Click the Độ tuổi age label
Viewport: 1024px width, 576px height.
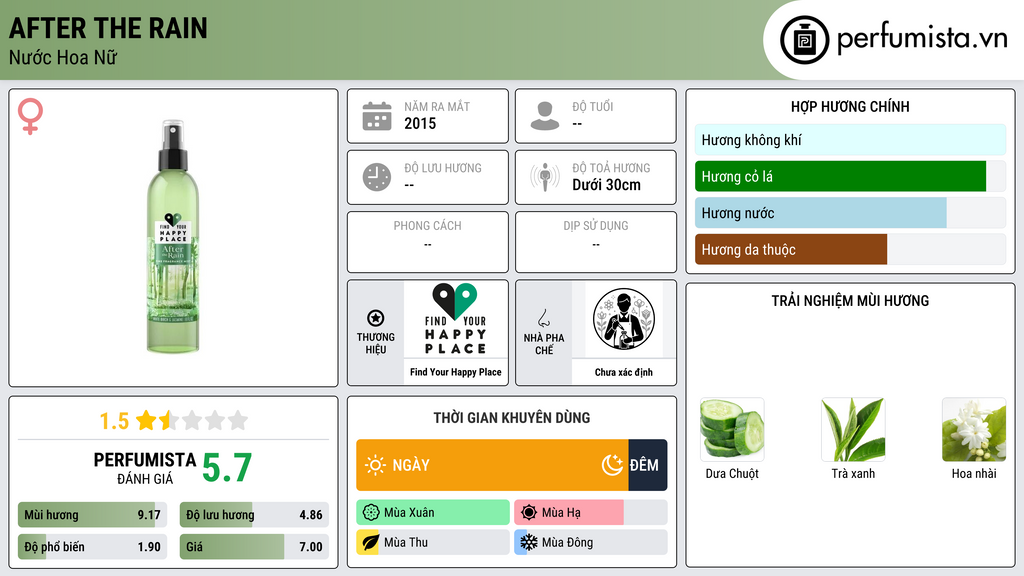coord(592,106)
